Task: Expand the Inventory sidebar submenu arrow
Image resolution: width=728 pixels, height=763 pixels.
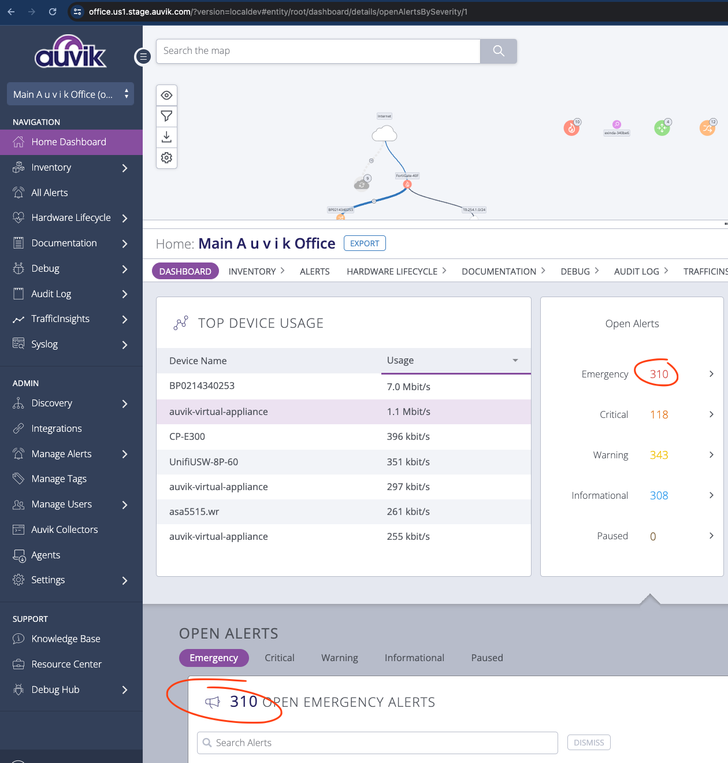Action: [x=125, y=168]
